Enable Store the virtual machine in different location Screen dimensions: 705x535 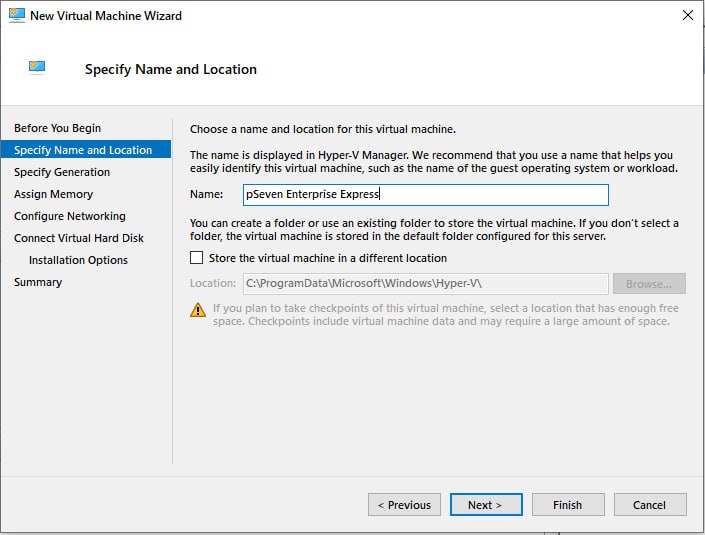coord(196,258)
